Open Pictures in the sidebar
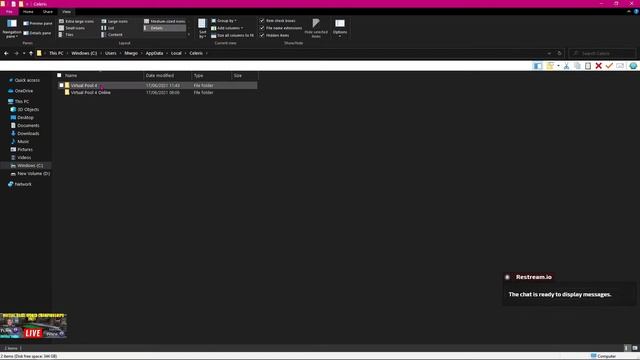 [25, 149]
